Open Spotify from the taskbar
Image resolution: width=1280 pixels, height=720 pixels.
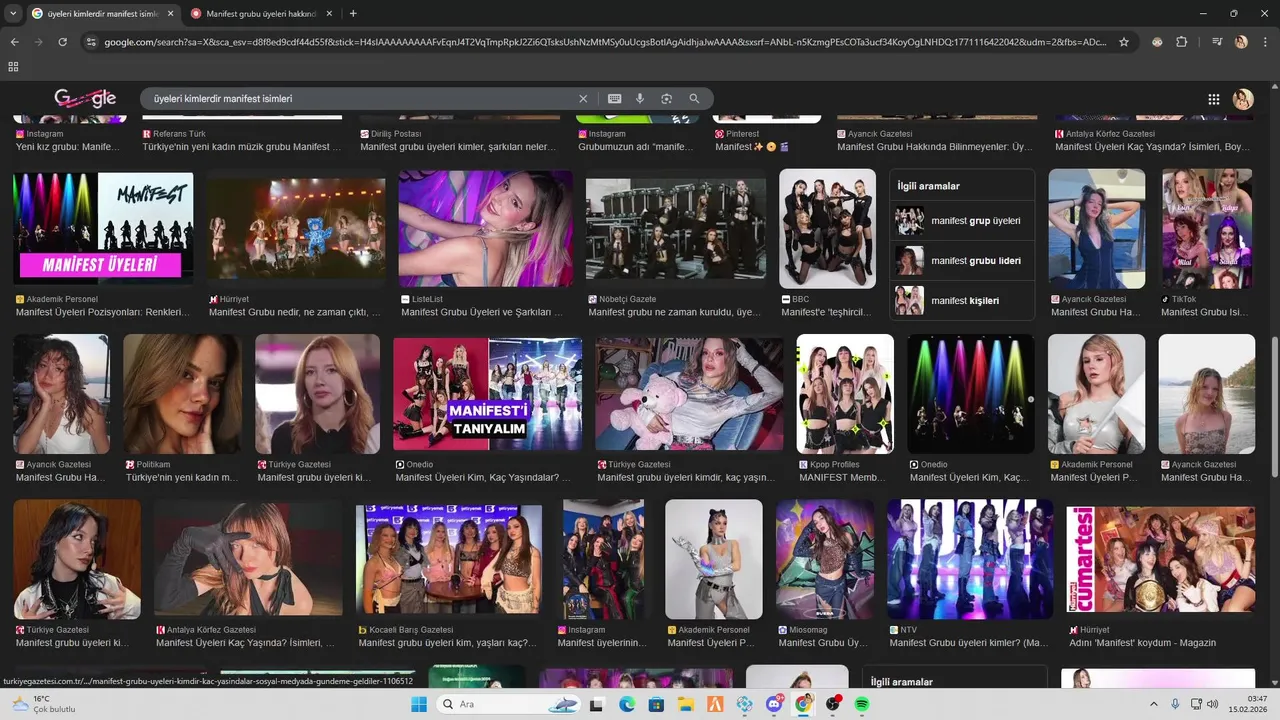862,704
